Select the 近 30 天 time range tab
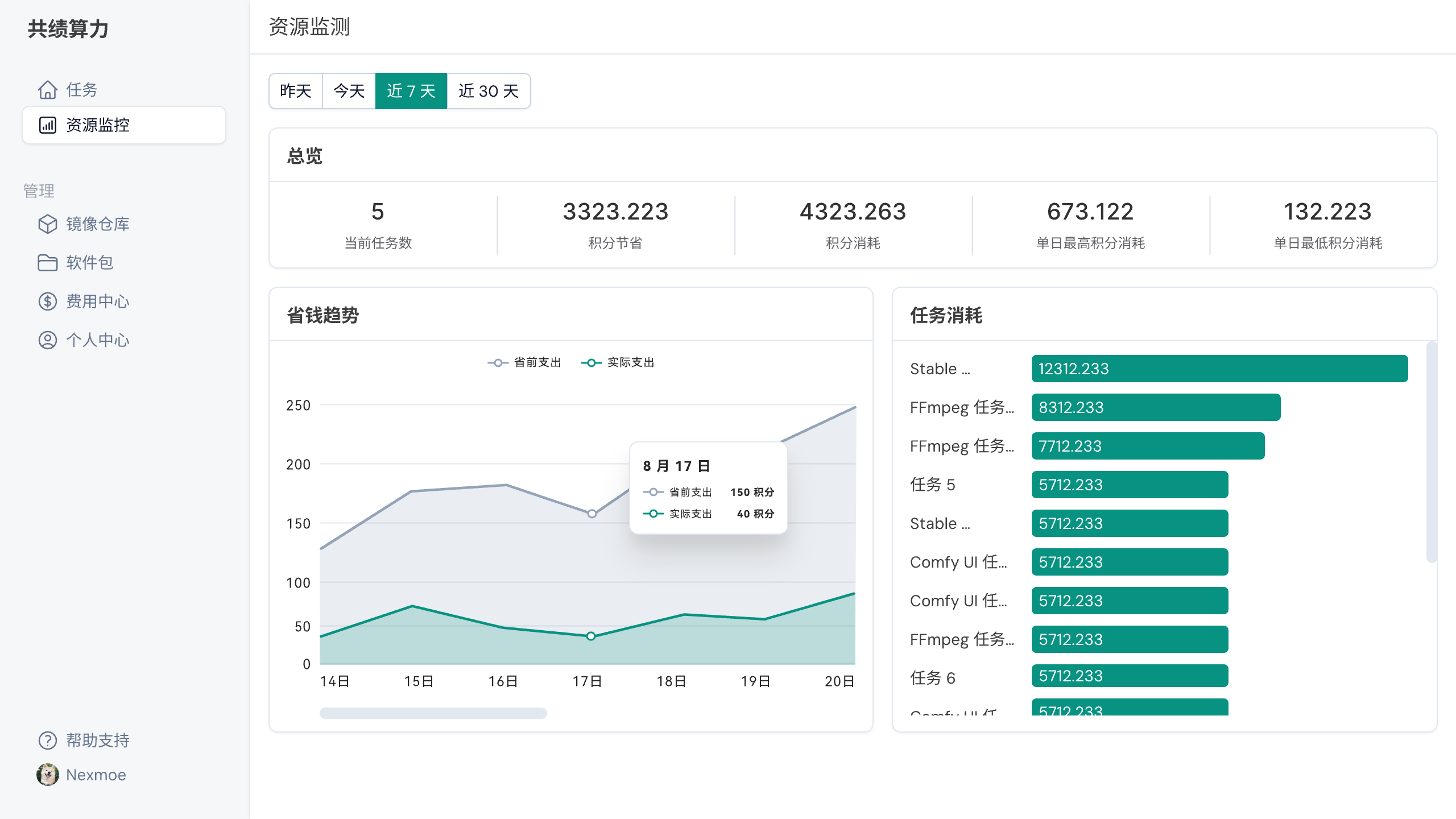Viewport: 1456px width, 819px height. [x=489, y=91]
